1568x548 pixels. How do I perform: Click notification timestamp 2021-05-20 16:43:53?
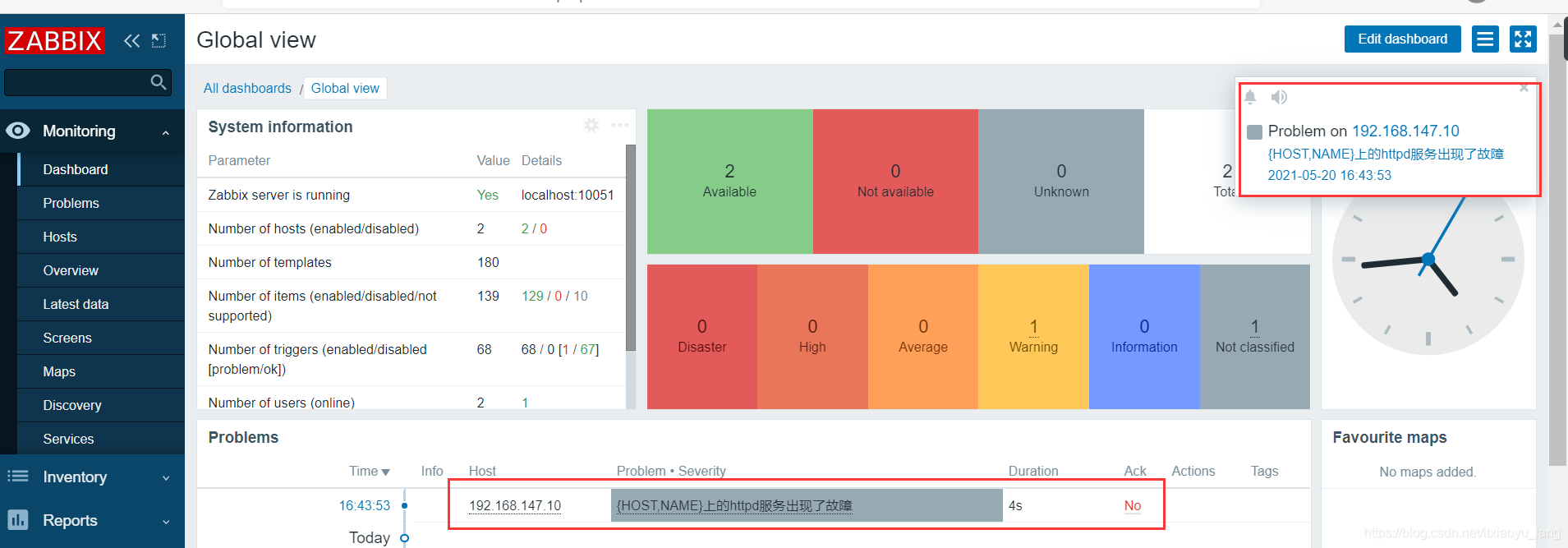tap(1329, 175)
